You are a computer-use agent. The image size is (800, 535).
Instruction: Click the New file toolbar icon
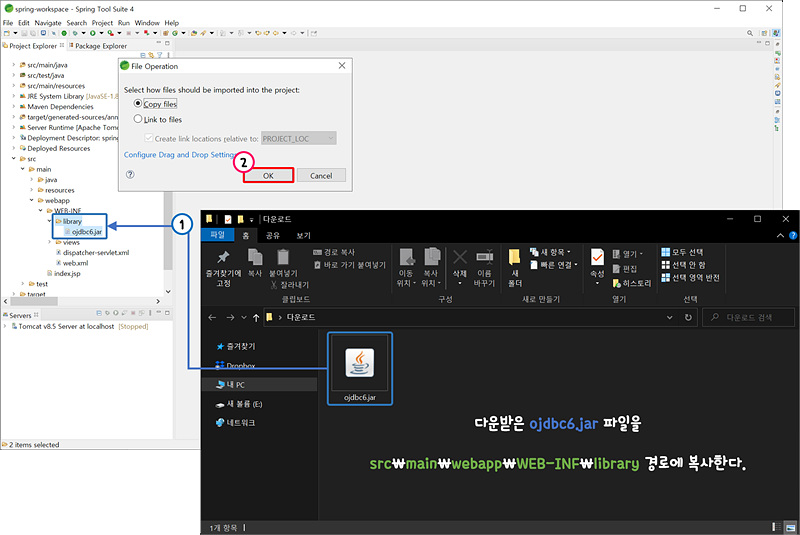(x=7, y=33)
